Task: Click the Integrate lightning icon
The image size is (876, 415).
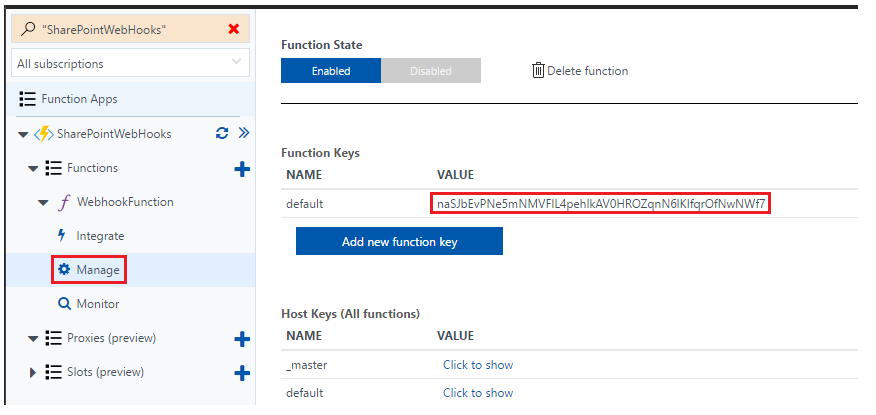Action: [62, 235]
